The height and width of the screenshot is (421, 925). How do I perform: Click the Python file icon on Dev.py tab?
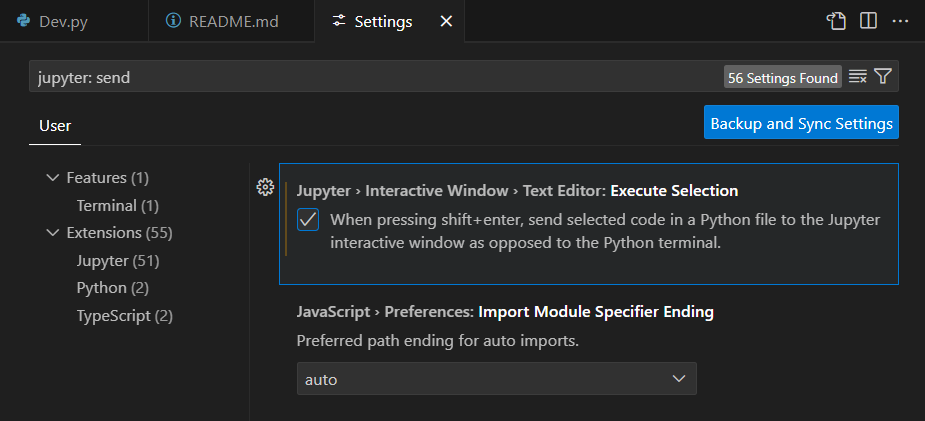tap(23, 21)
